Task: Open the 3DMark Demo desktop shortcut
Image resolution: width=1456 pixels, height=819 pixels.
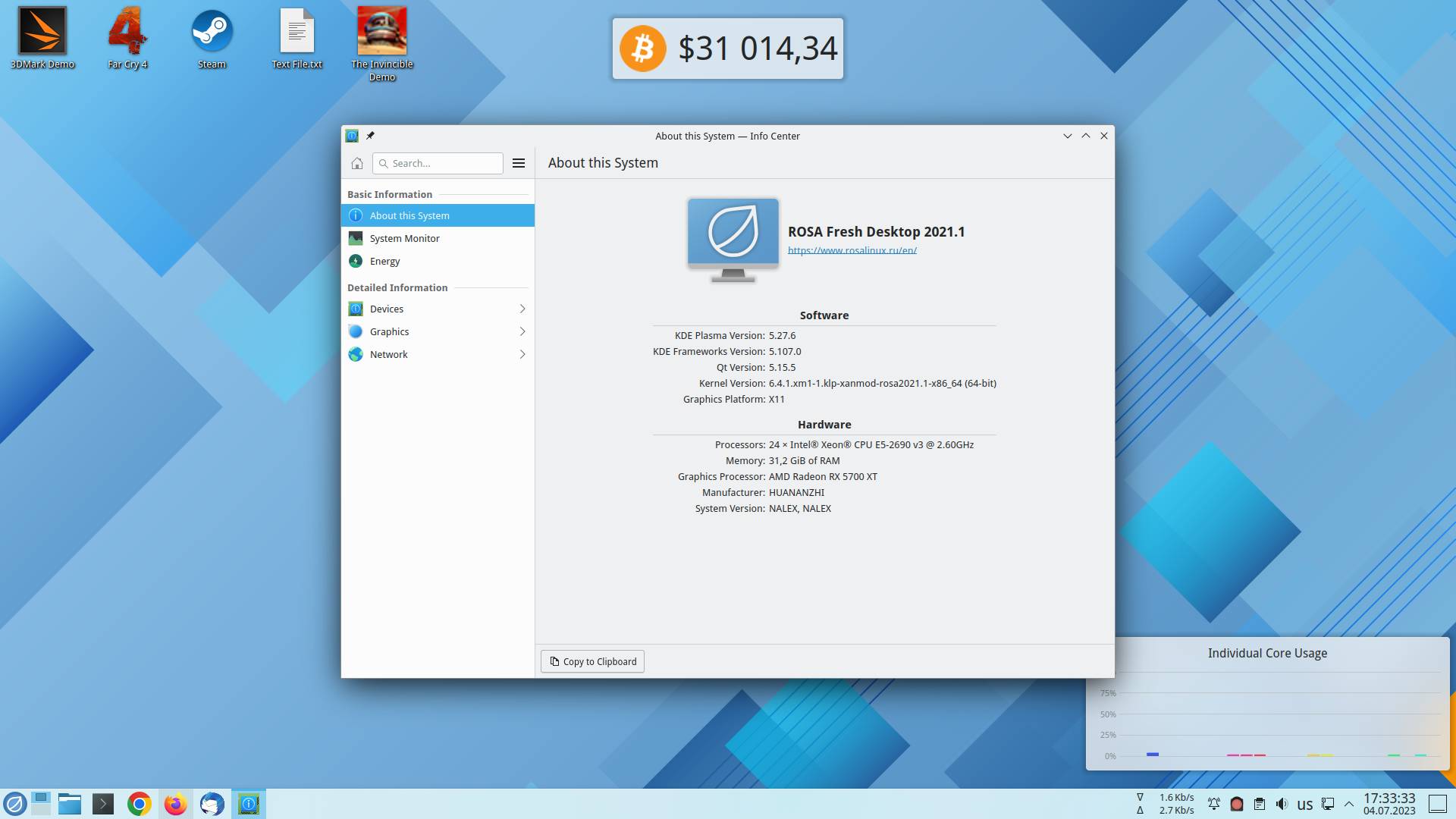Action: click(42, 38)
